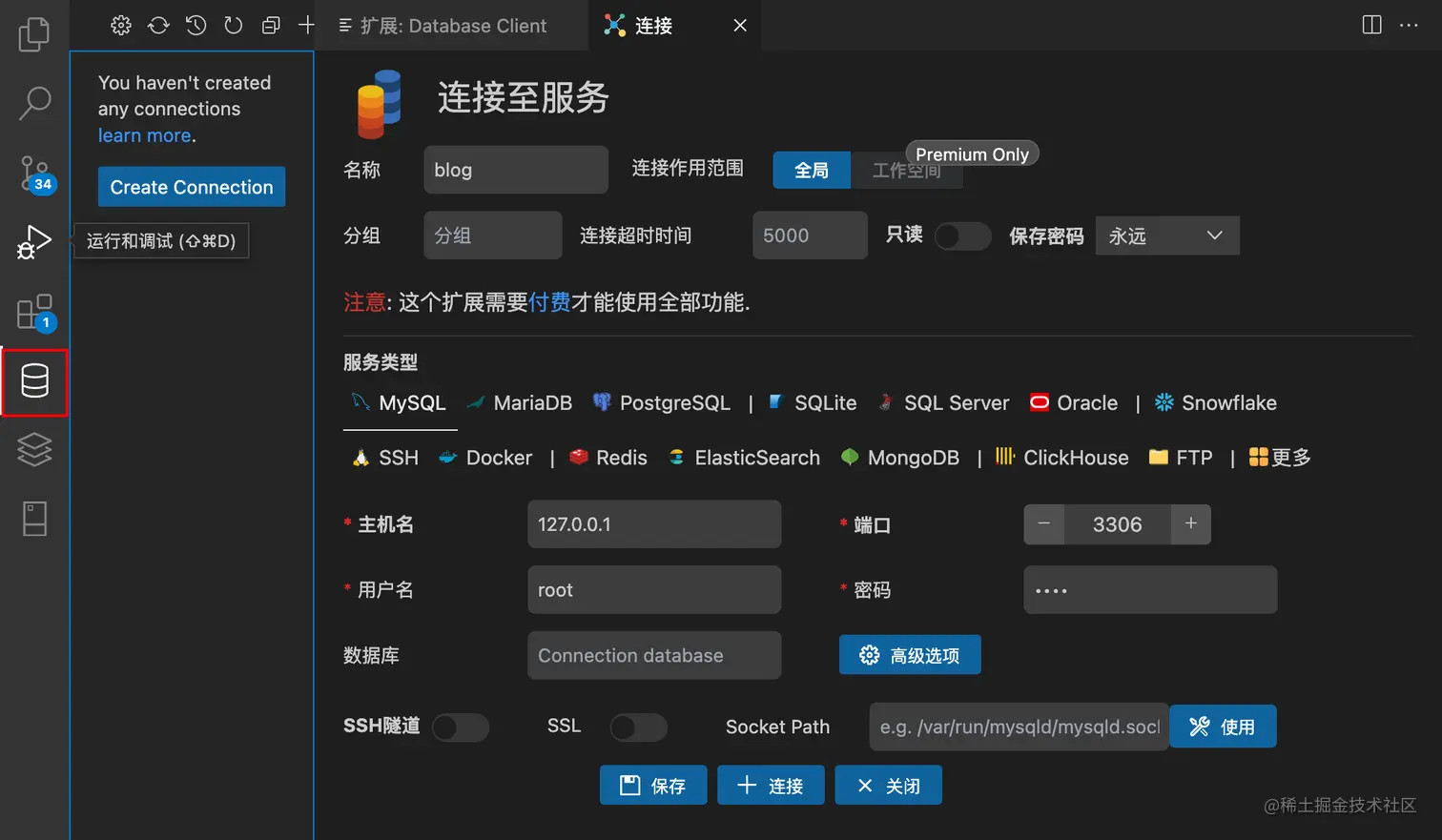Choose the PostgreSQL service type
Image resolution: width=1442 pixels, height=840 pixels.
point(662,403)
